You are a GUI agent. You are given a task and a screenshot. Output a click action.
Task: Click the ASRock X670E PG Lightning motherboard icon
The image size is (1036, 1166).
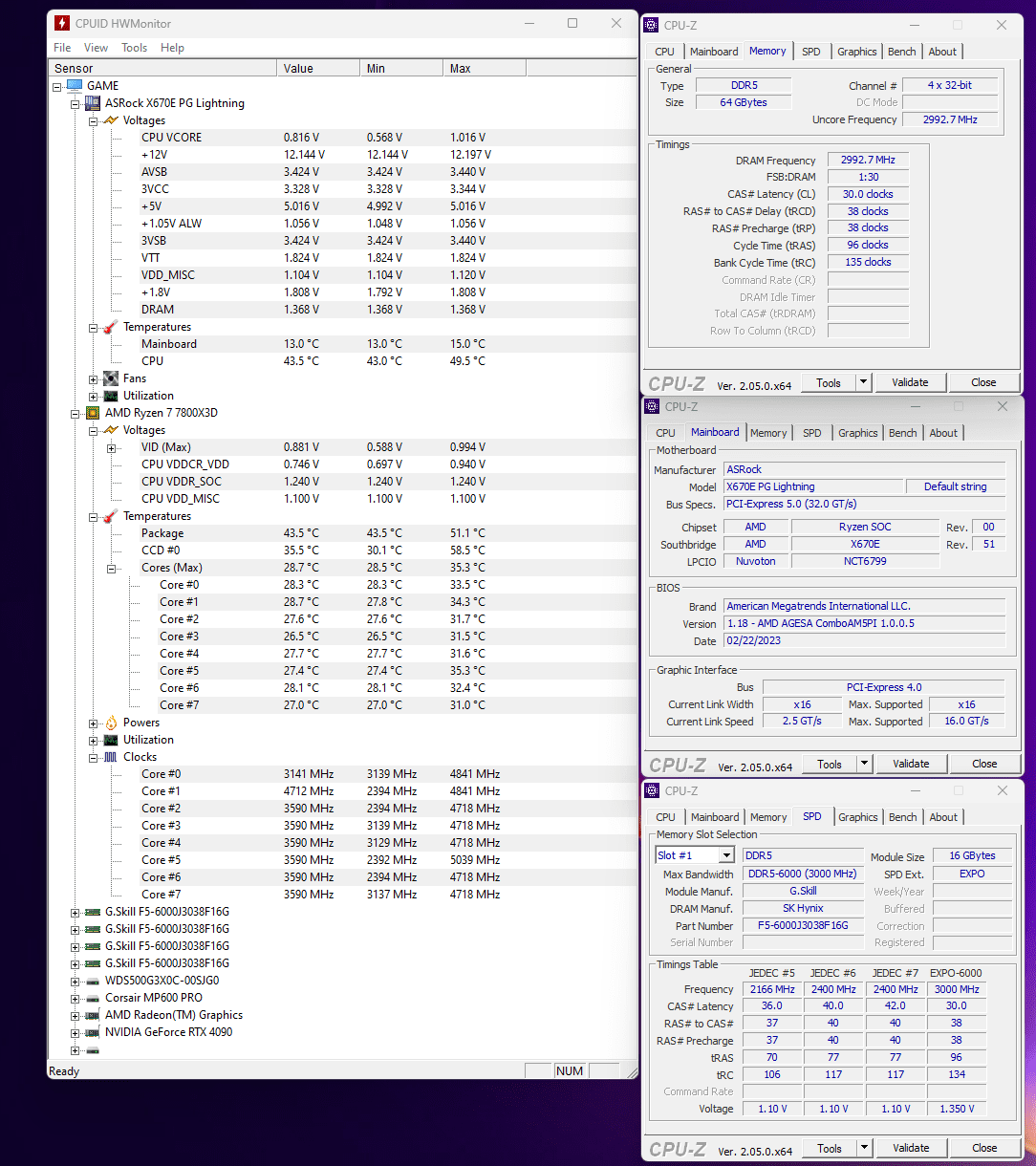pos(93,103)
